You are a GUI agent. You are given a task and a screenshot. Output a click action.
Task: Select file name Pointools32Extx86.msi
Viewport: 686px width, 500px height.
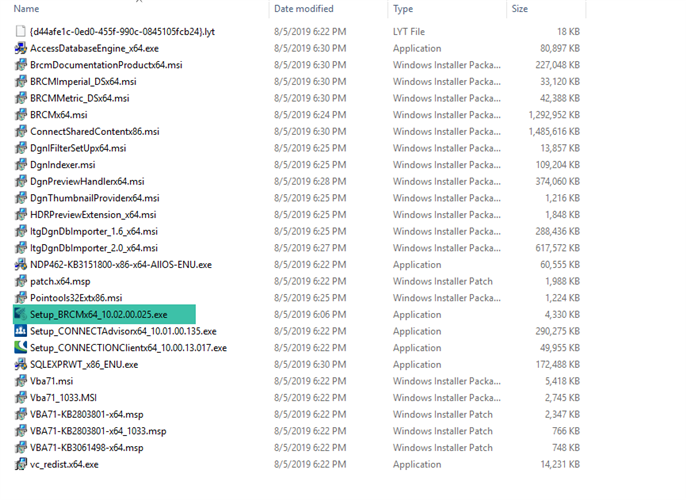(76, 297)
